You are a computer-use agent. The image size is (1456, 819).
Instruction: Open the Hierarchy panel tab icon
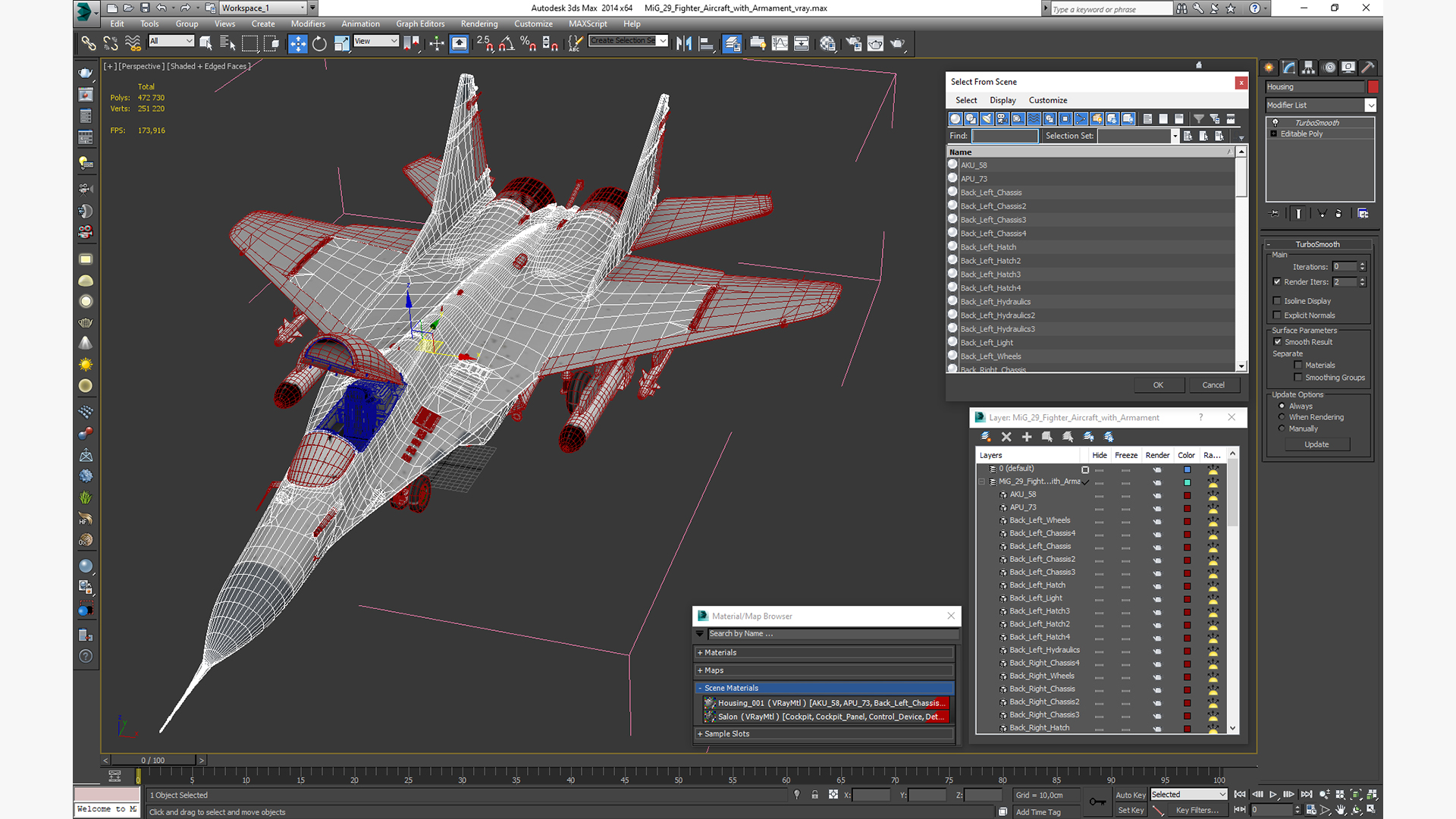point(1309,67)
